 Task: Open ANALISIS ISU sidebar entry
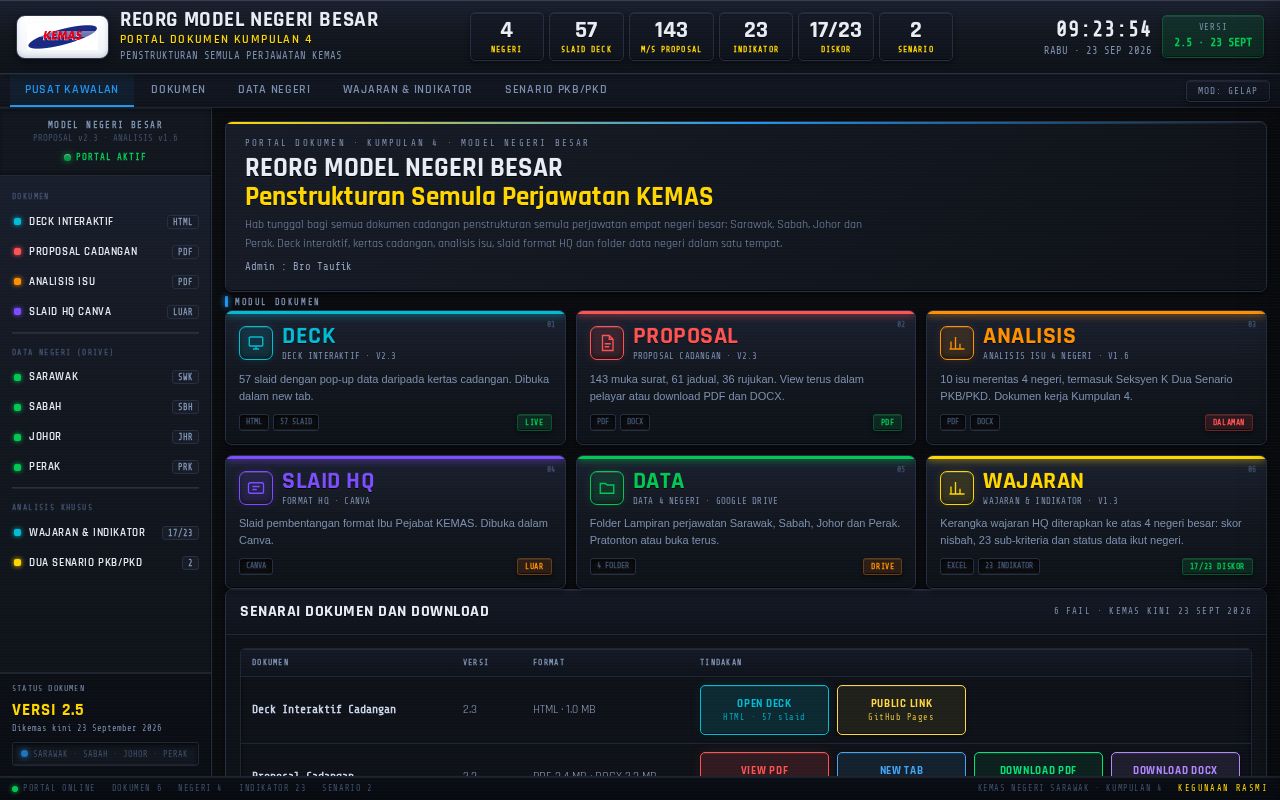click(106, 282)
